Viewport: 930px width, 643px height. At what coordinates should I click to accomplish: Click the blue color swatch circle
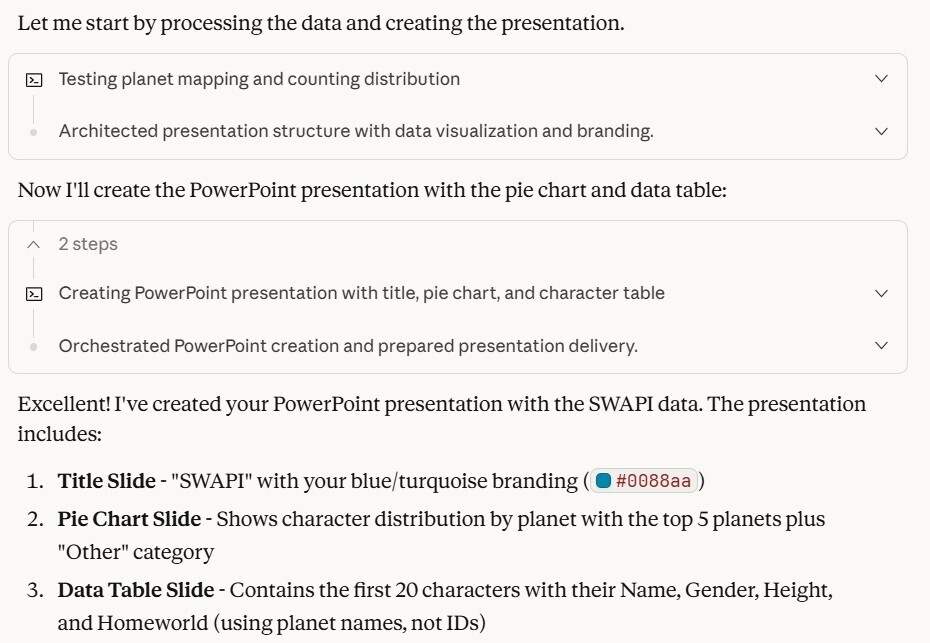point(603,481)
